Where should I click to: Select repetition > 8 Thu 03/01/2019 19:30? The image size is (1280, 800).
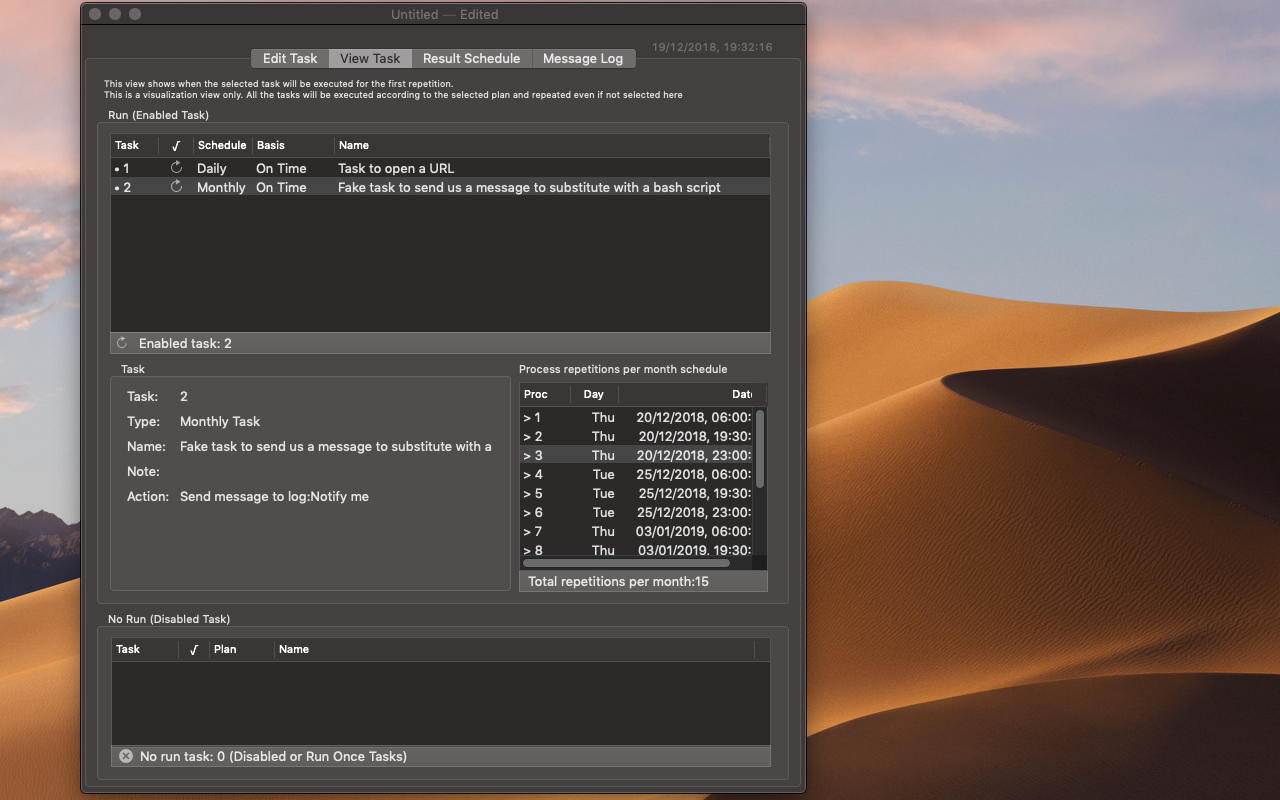637,549
